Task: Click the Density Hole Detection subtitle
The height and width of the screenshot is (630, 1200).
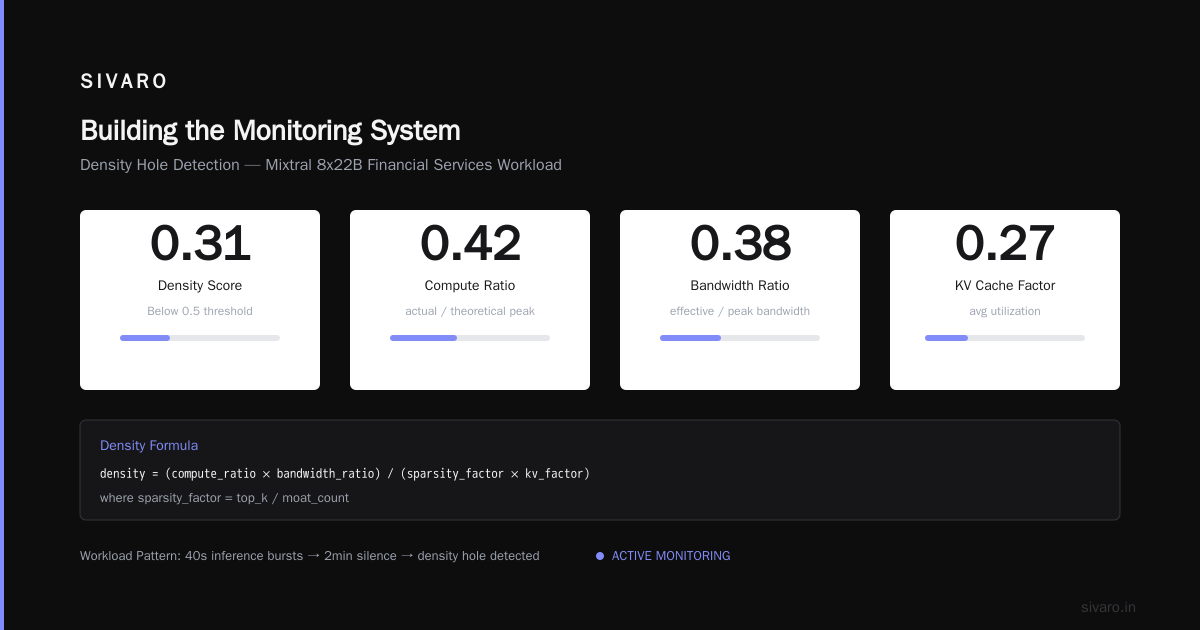Action: click(x=321, y=165)
